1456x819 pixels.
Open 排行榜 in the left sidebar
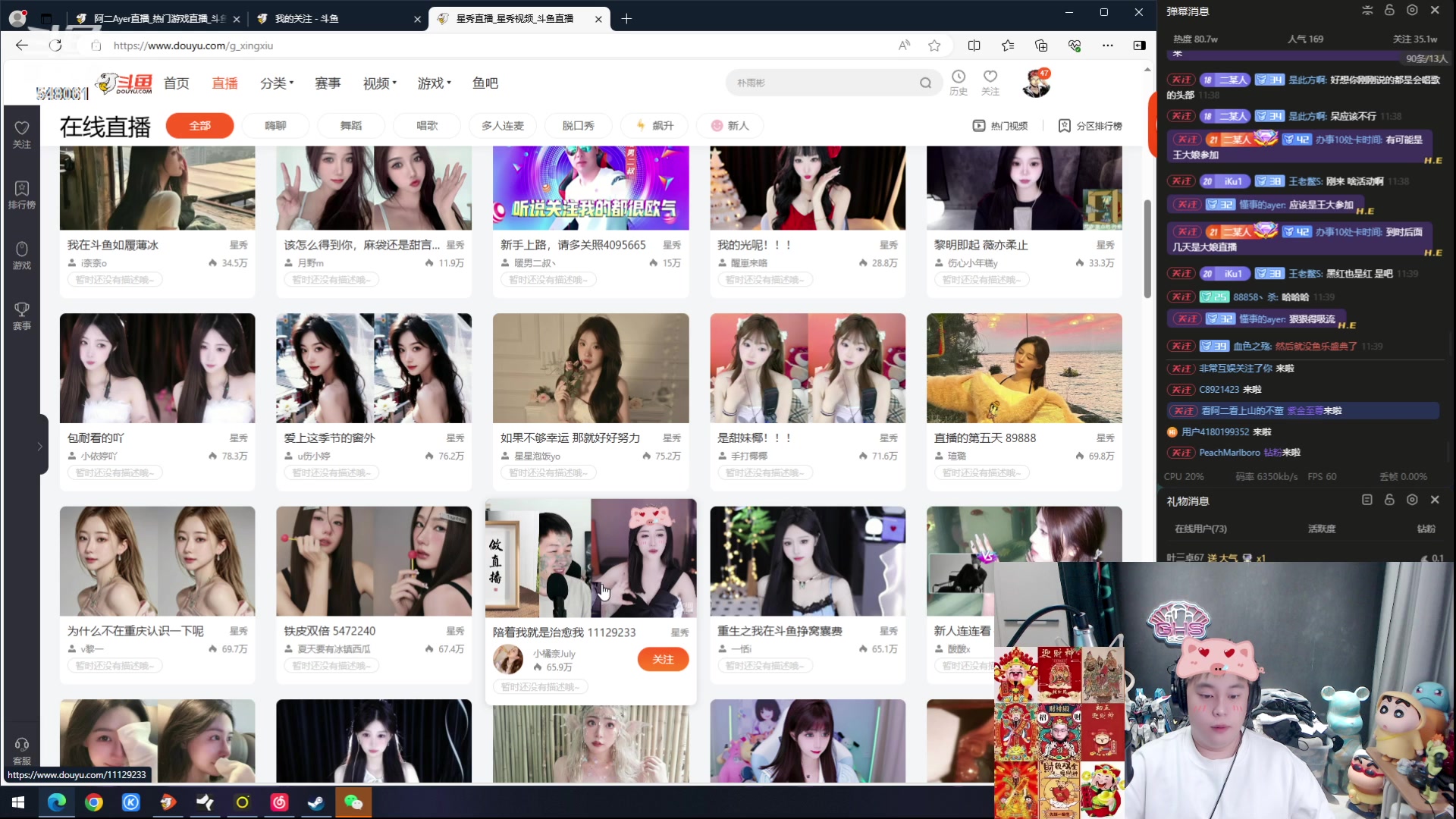(22, 196)
